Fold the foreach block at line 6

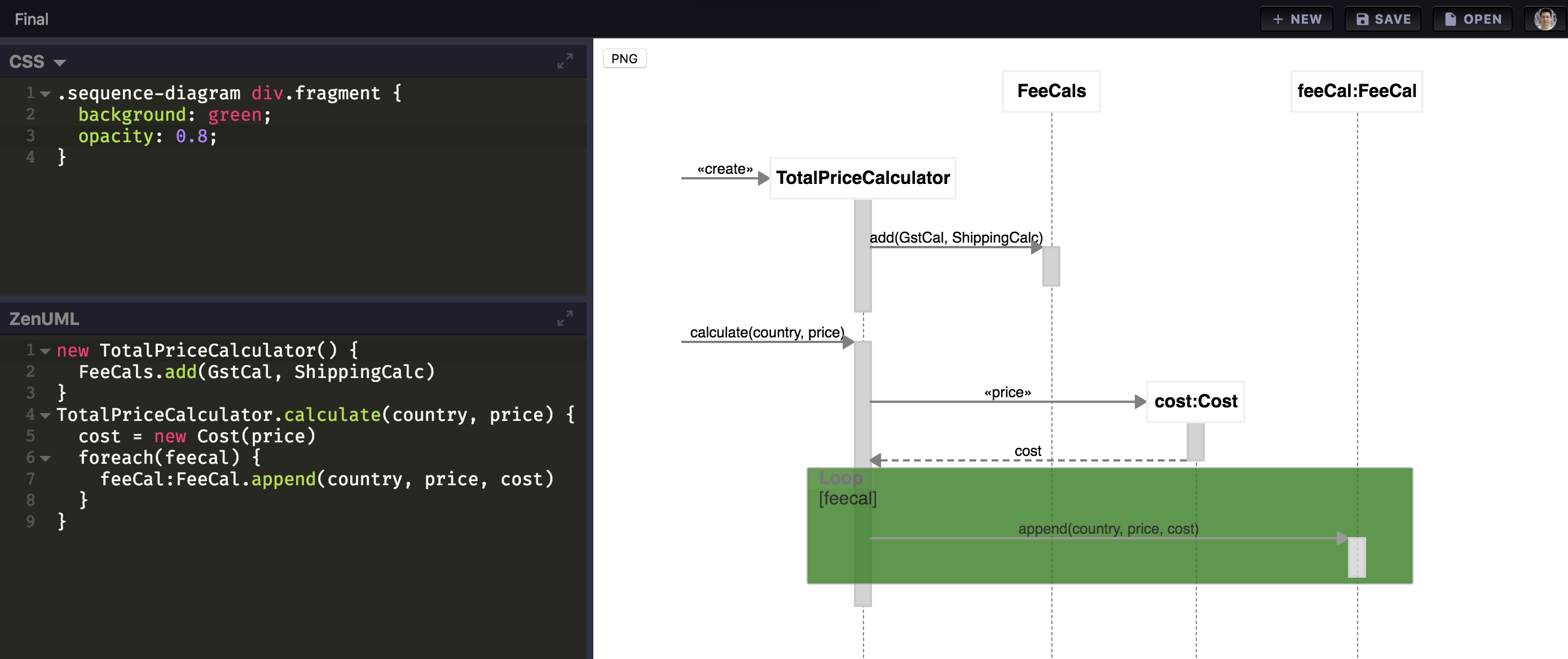coord(45,458)
